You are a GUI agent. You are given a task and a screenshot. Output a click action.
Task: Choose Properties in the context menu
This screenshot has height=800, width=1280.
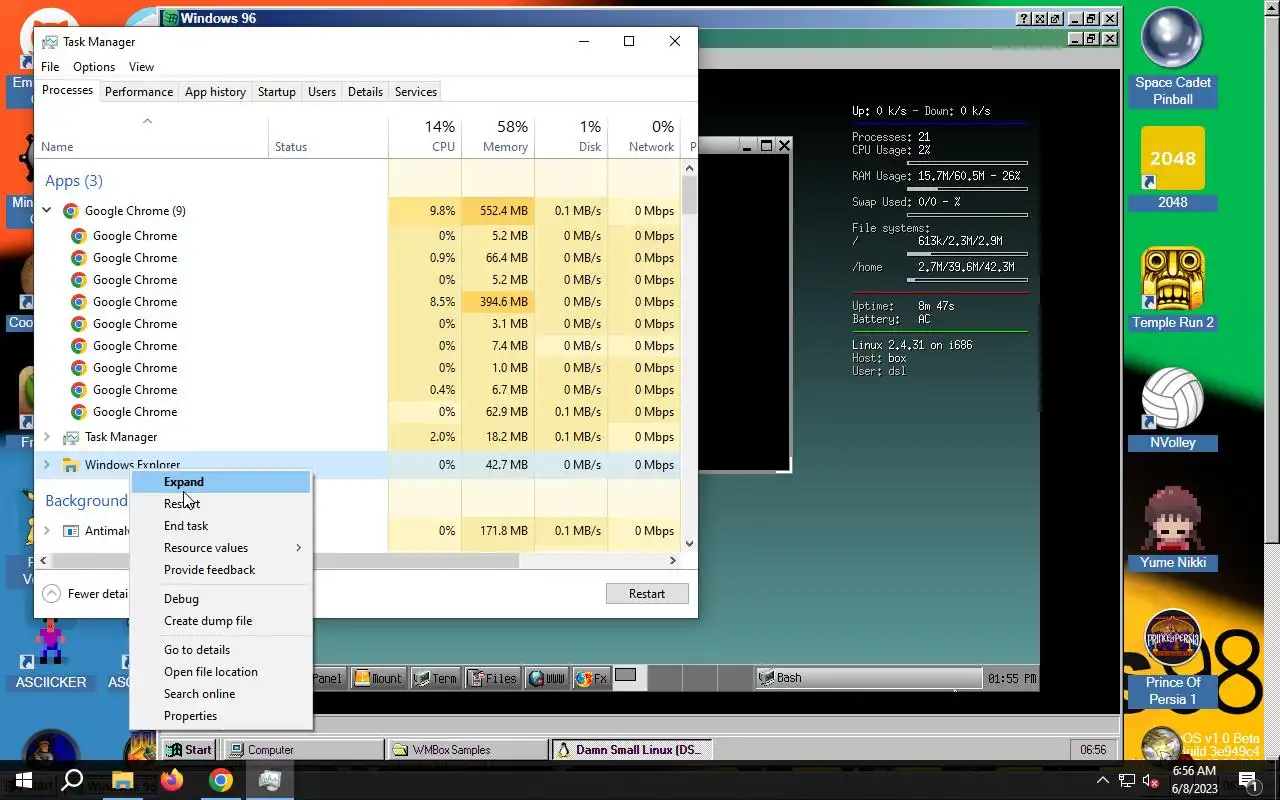[221, 716]
